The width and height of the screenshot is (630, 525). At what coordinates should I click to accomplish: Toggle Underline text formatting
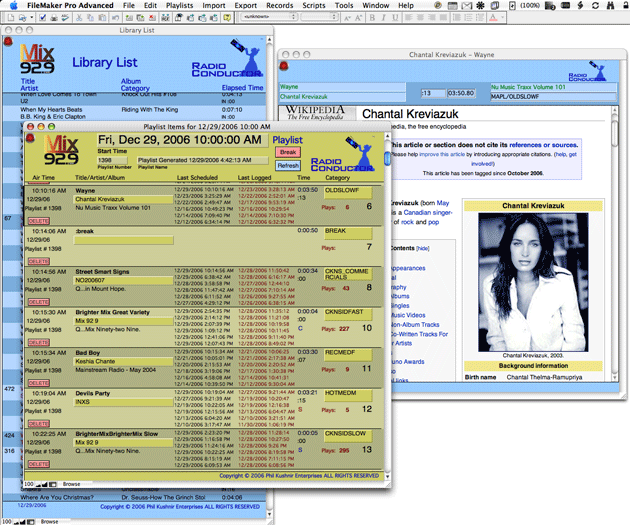click(395, 18)
